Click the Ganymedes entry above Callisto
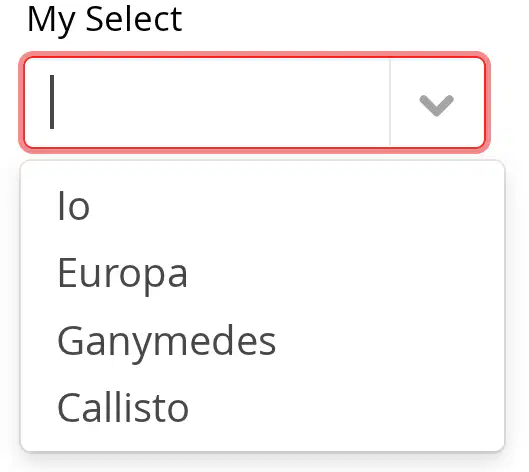The height and width of the screenshot is (472, 529). [262, 340]
